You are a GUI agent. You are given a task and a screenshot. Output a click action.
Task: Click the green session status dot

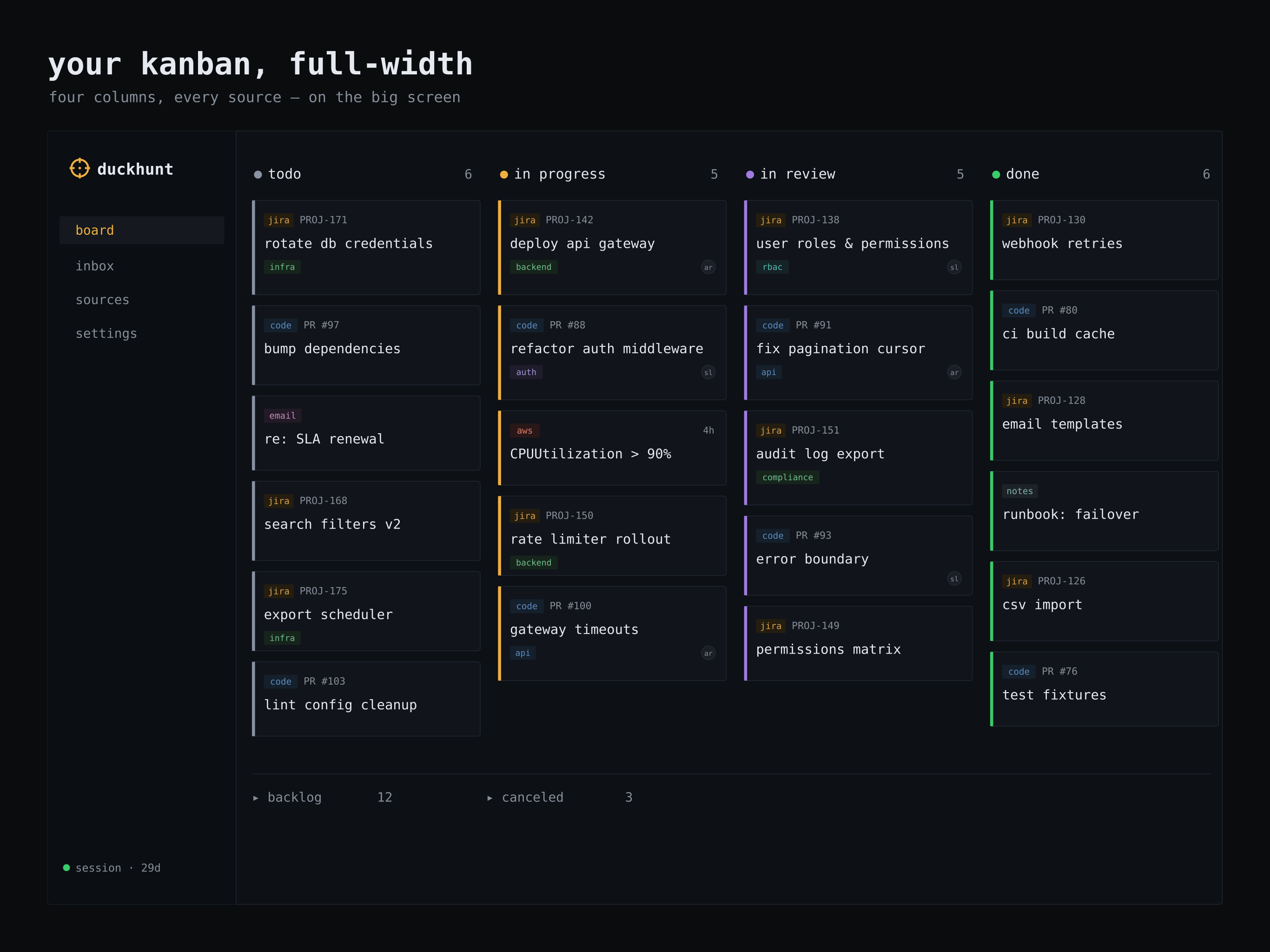point(66,867)
